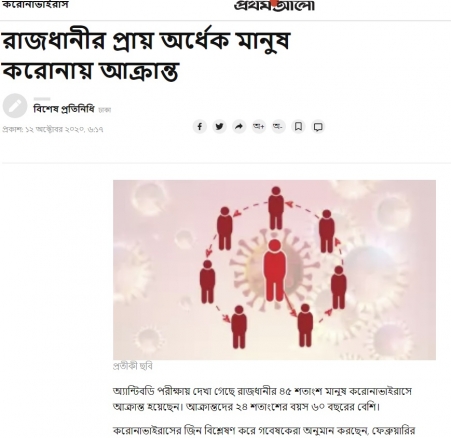This screenshot has height=438, width=451.
Task: Open the করোনাভাইরাস category link
Action: pyautogui.click(x=35, y=5)
